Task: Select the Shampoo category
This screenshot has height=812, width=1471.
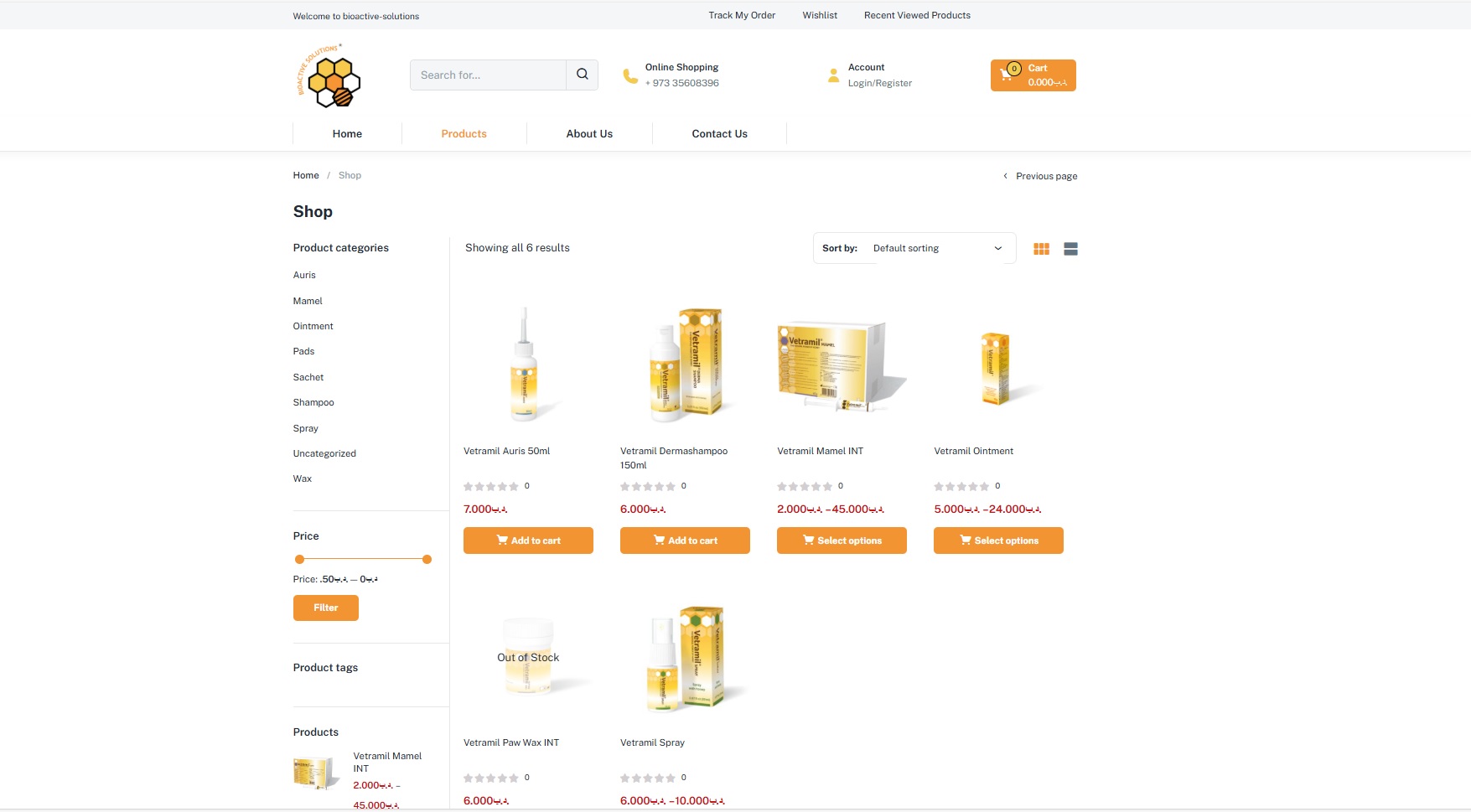Action: point(313,402)
